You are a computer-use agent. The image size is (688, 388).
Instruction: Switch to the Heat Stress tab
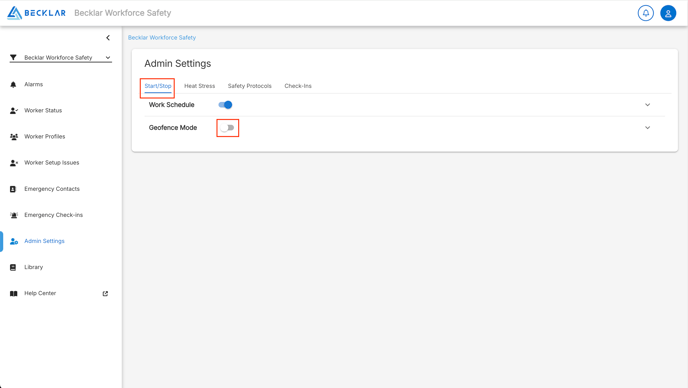200,86
